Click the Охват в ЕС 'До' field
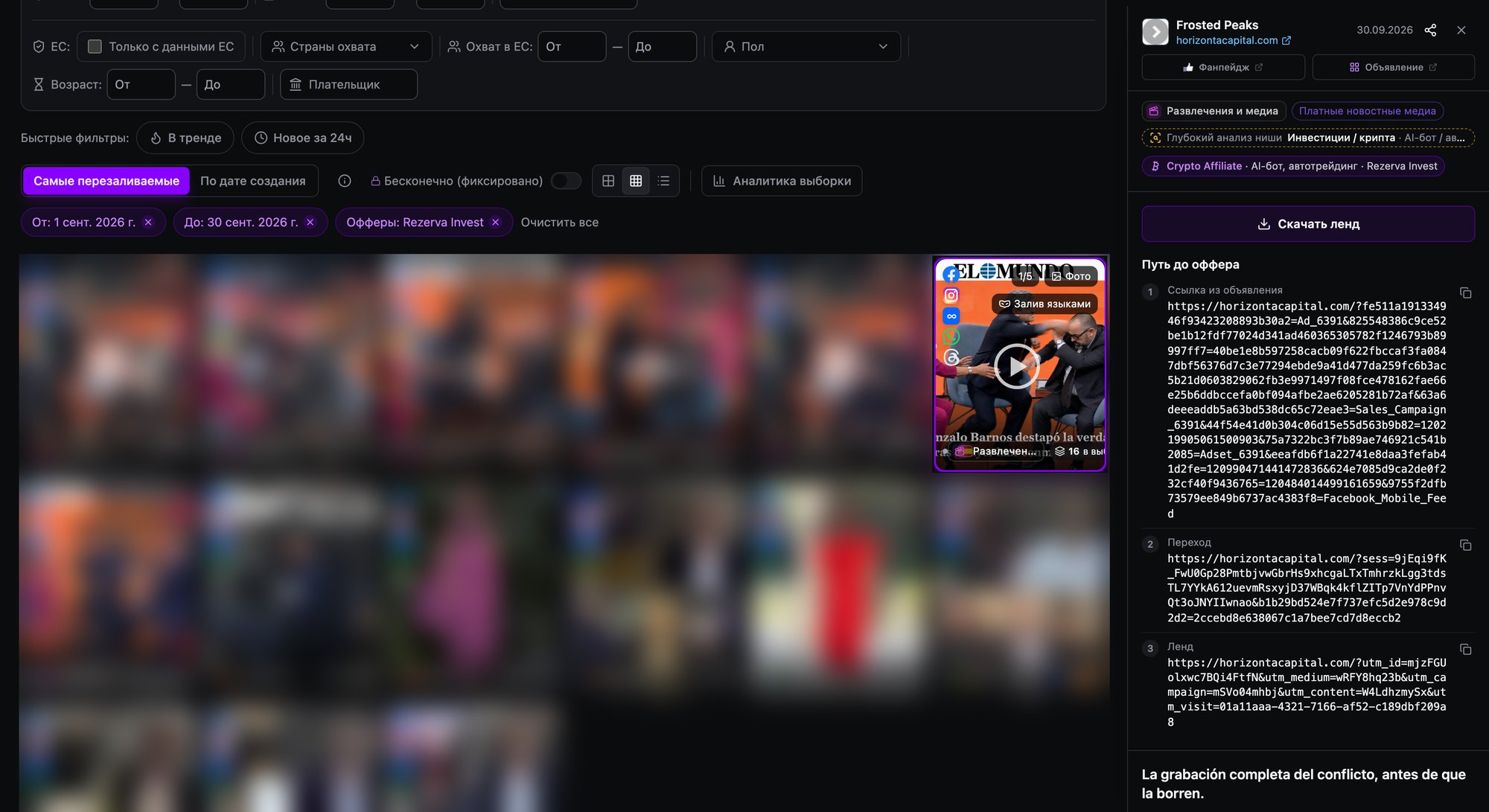 pos(662,46)
